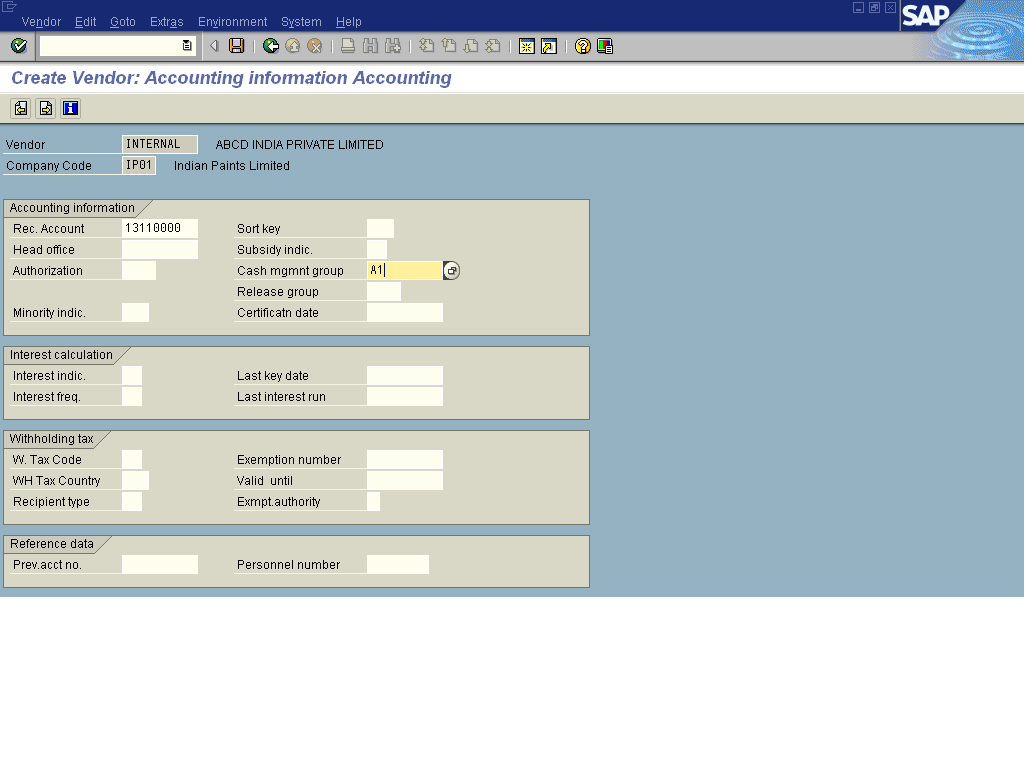Go to the next screen icon

(46, 108)
